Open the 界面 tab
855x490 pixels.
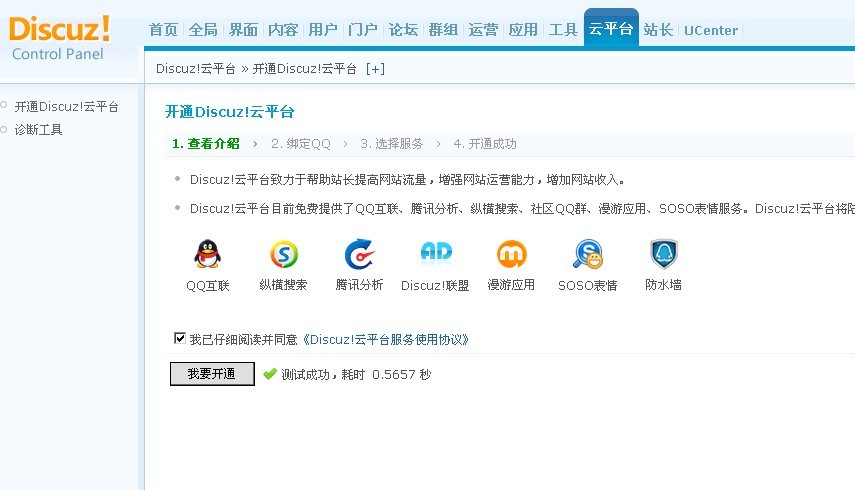coord(243,30)
